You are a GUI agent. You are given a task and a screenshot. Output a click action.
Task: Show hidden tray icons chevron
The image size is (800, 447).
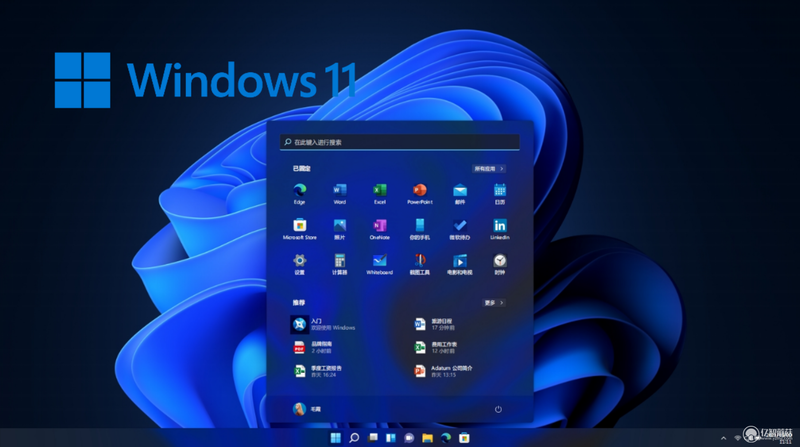723,438
